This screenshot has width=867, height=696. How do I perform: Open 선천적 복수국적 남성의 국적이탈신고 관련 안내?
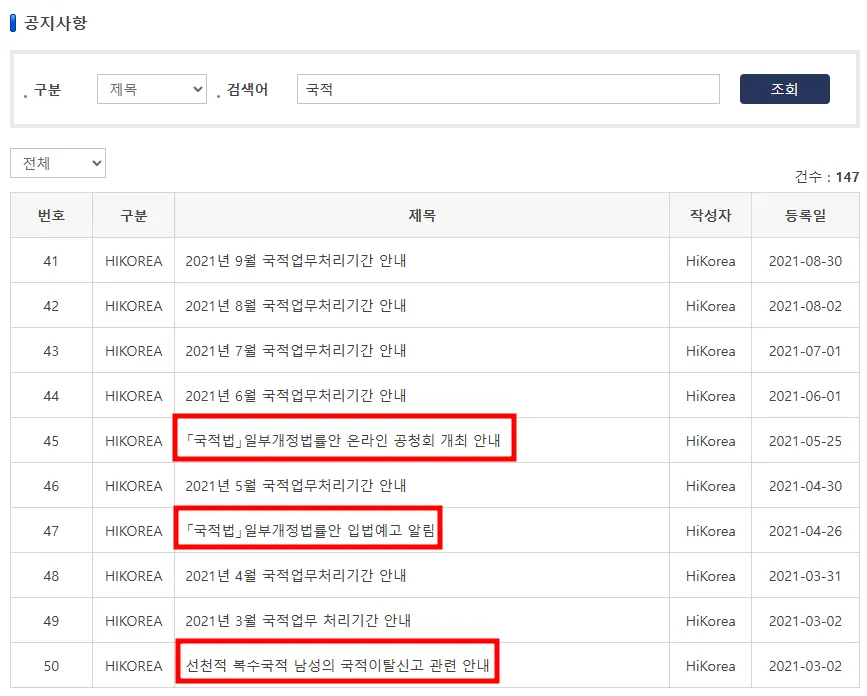(x=337, y=666)
